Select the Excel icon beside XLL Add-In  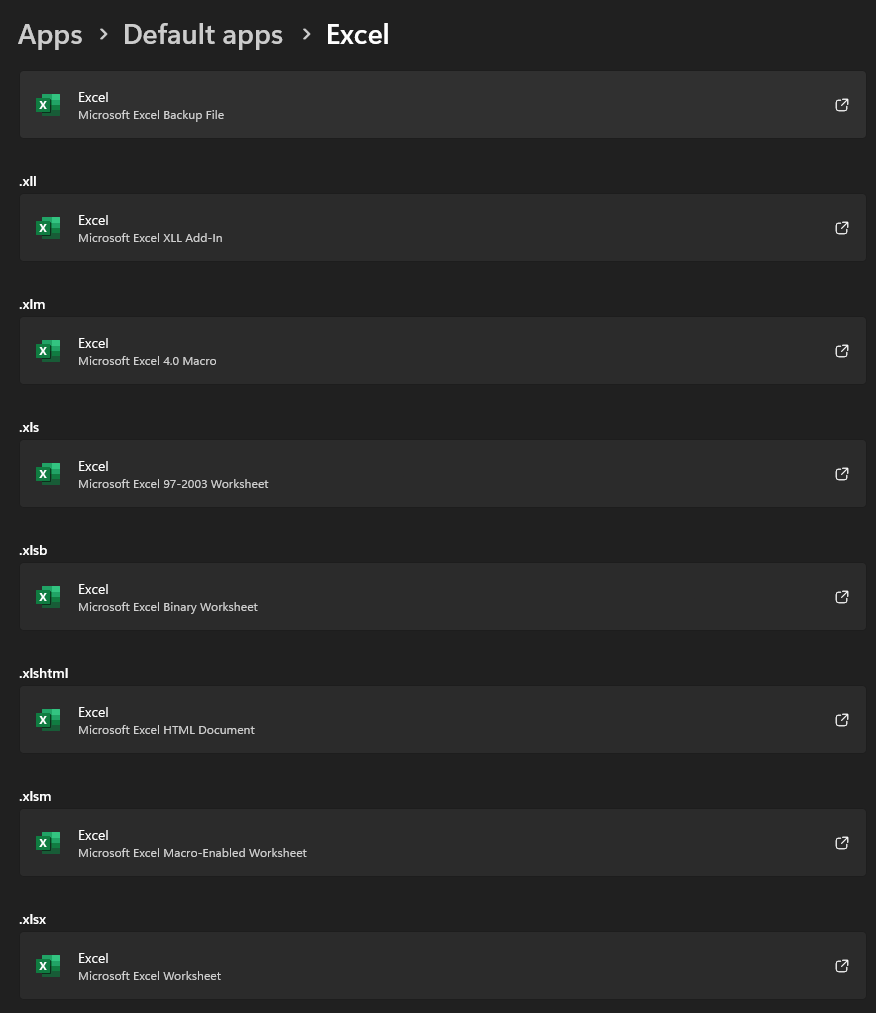coord(48,227)
